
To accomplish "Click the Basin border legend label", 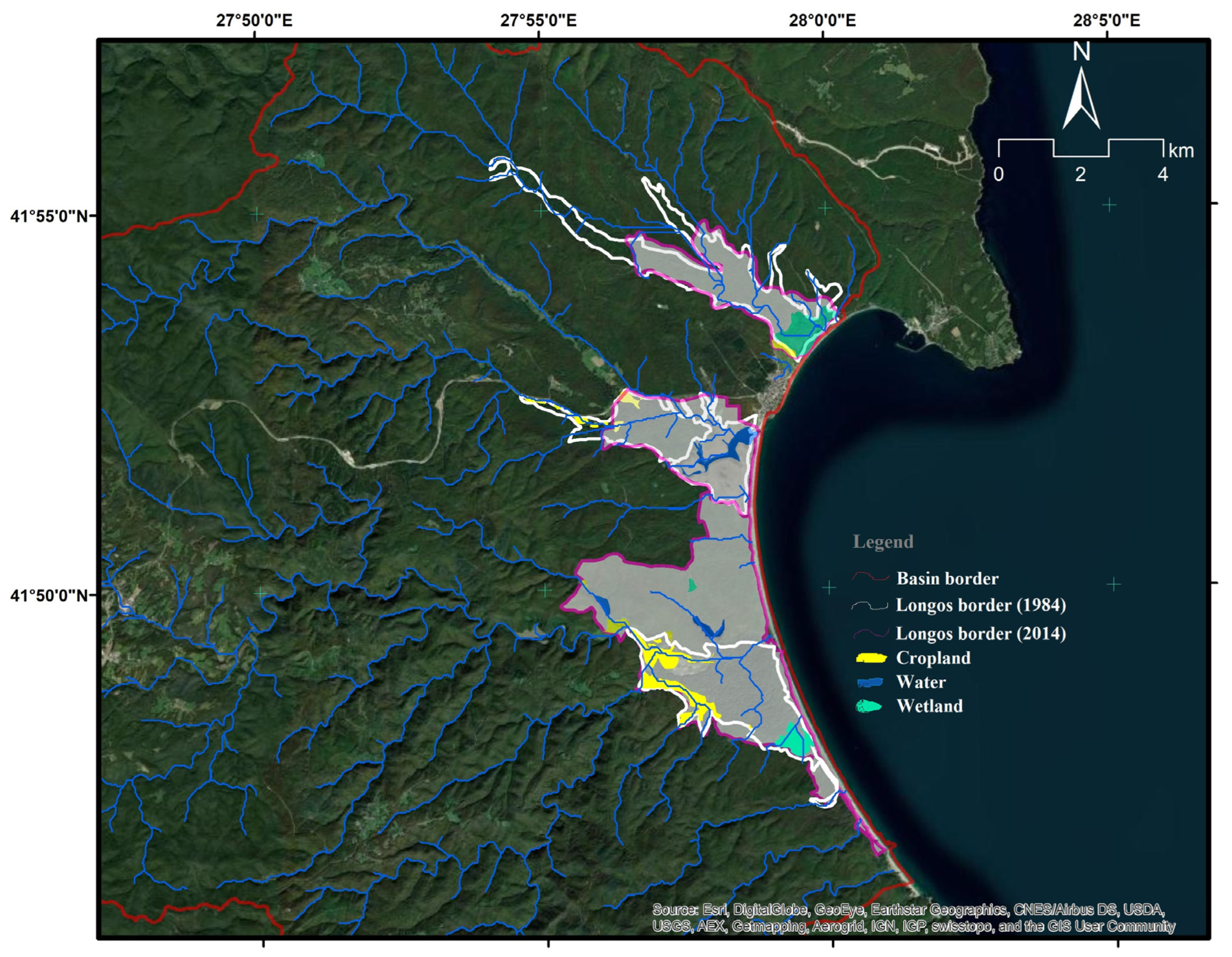I will click(x=947, y=579).
